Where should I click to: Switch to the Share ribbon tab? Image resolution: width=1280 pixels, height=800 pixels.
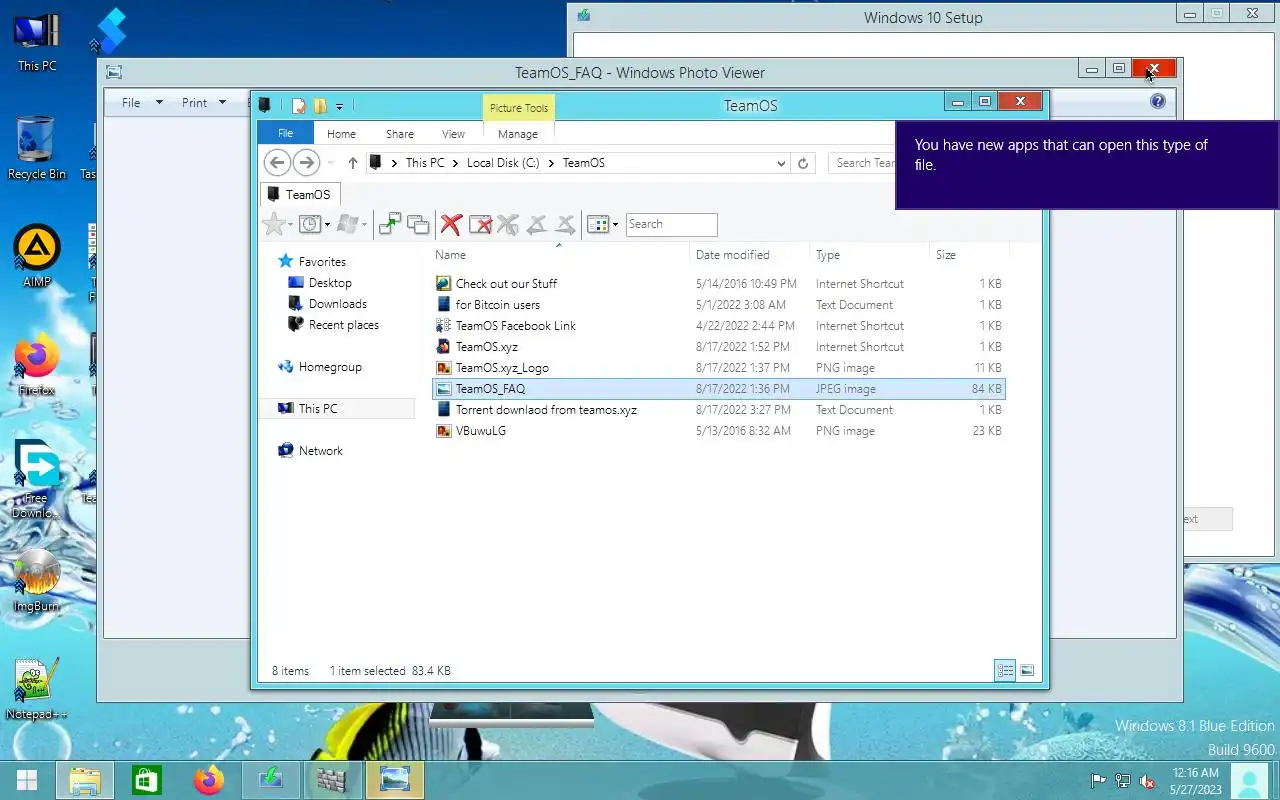tap(400, 133)
